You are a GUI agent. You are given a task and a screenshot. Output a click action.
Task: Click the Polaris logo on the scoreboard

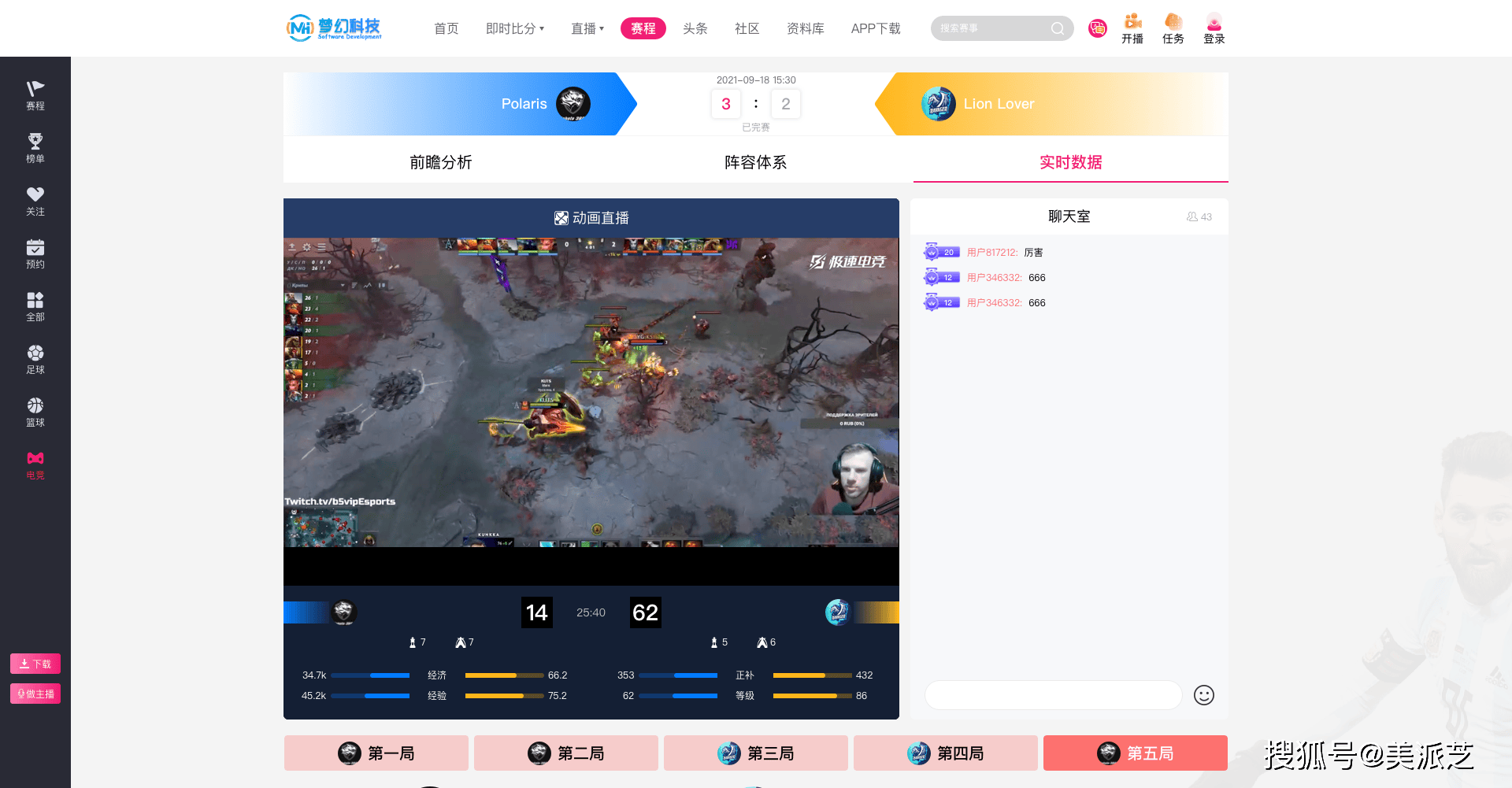343,612
